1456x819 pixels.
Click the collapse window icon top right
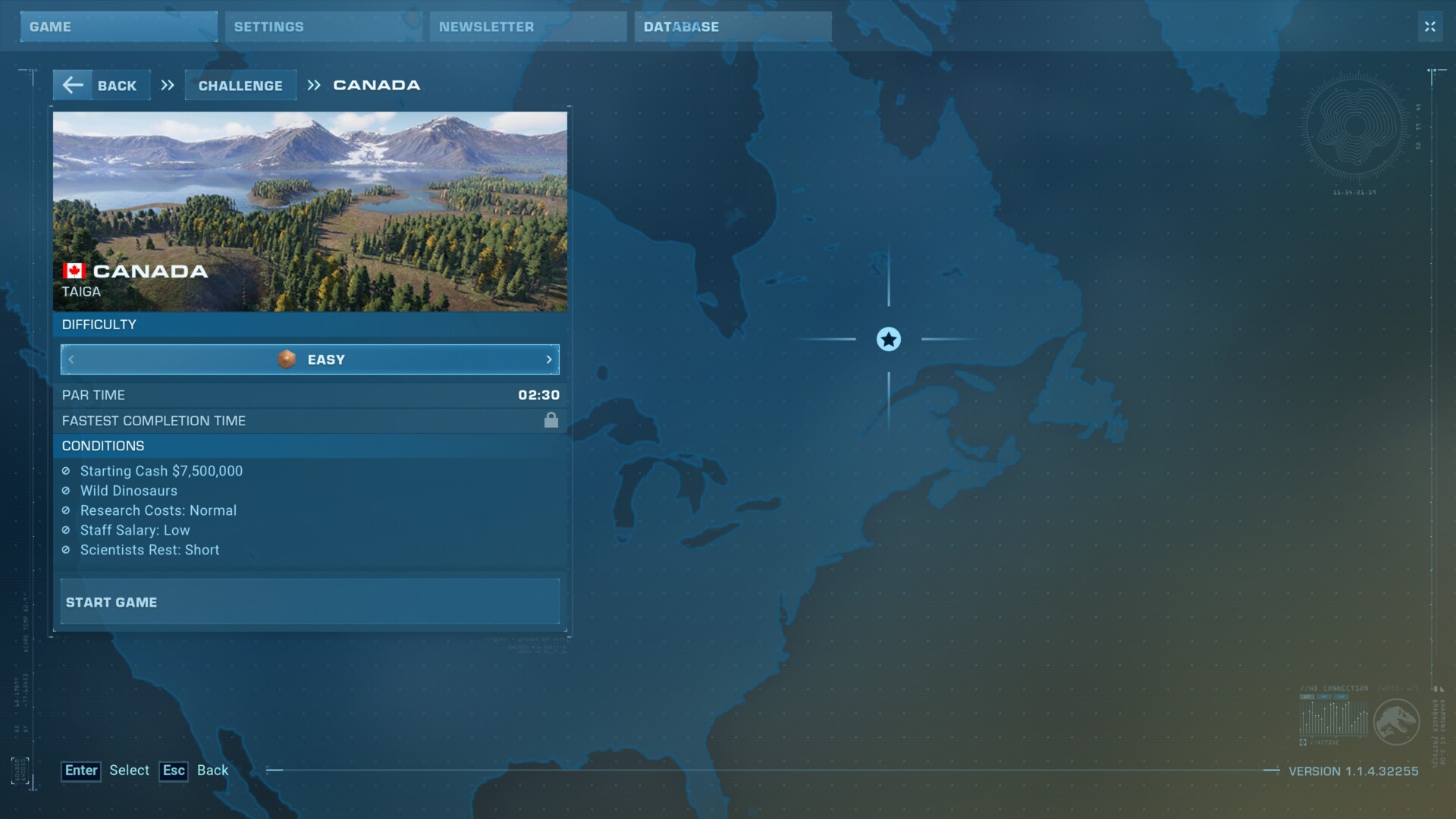tap(1429, 27)
